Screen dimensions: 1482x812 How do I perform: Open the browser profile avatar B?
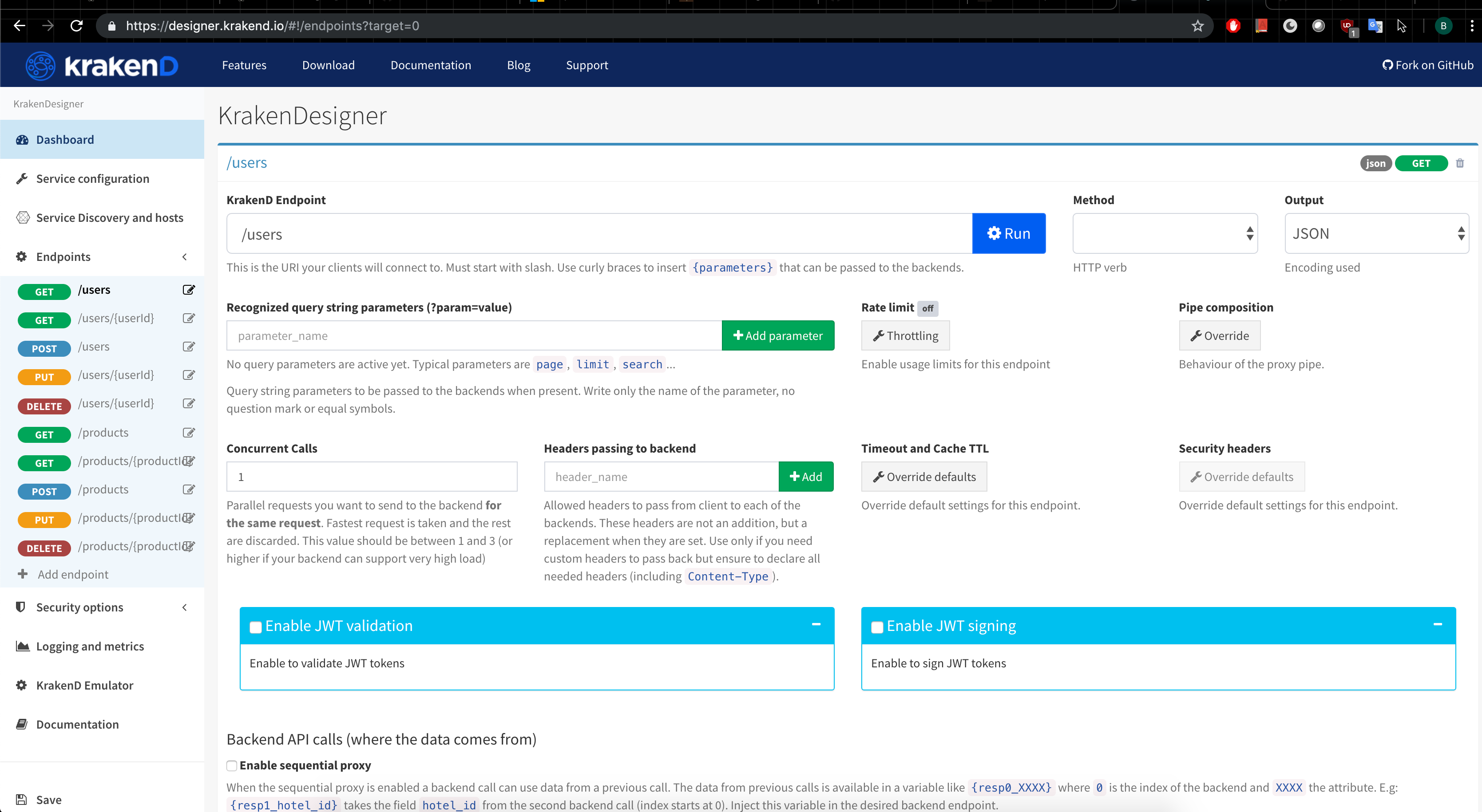pyautogui.click(x=1443, y=26)
